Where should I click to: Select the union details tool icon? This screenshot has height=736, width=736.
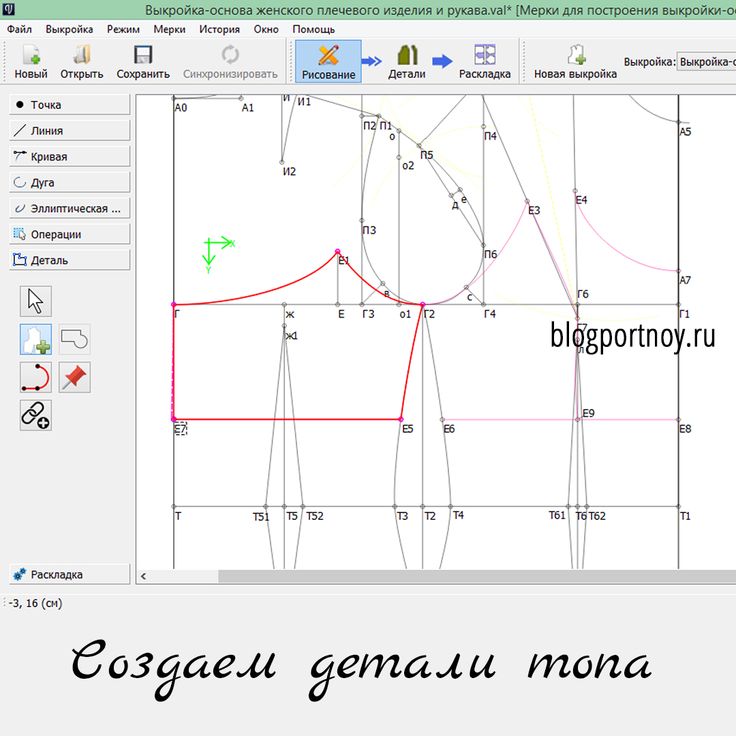[x=75, y=339]
